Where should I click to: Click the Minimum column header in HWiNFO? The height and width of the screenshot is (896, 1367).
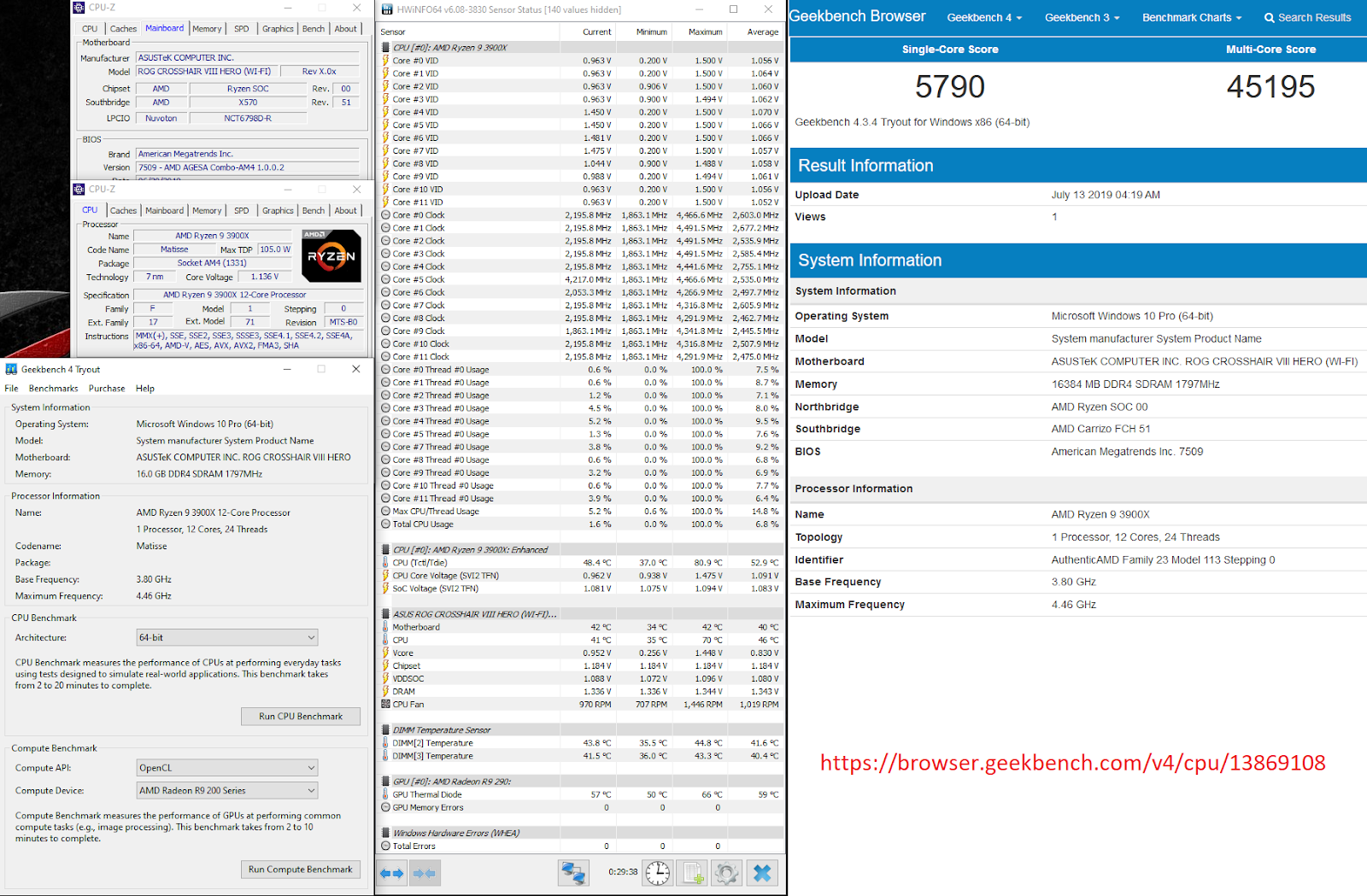[643, 32]
